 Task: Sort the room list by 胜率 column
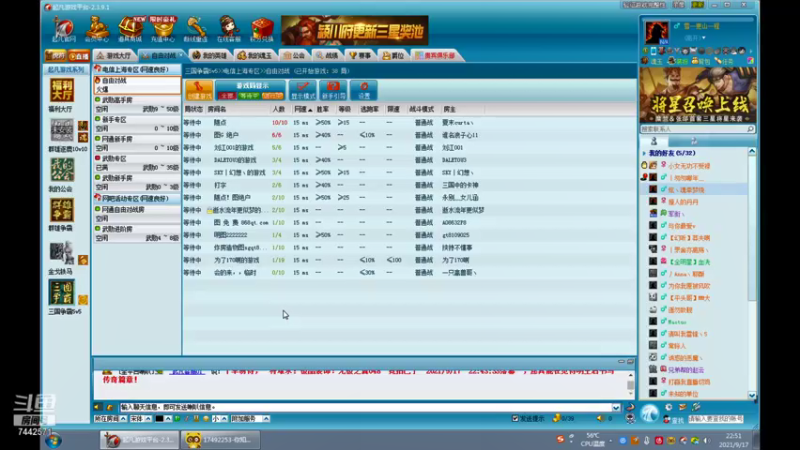pyautogui.click(x=322, y=109)
